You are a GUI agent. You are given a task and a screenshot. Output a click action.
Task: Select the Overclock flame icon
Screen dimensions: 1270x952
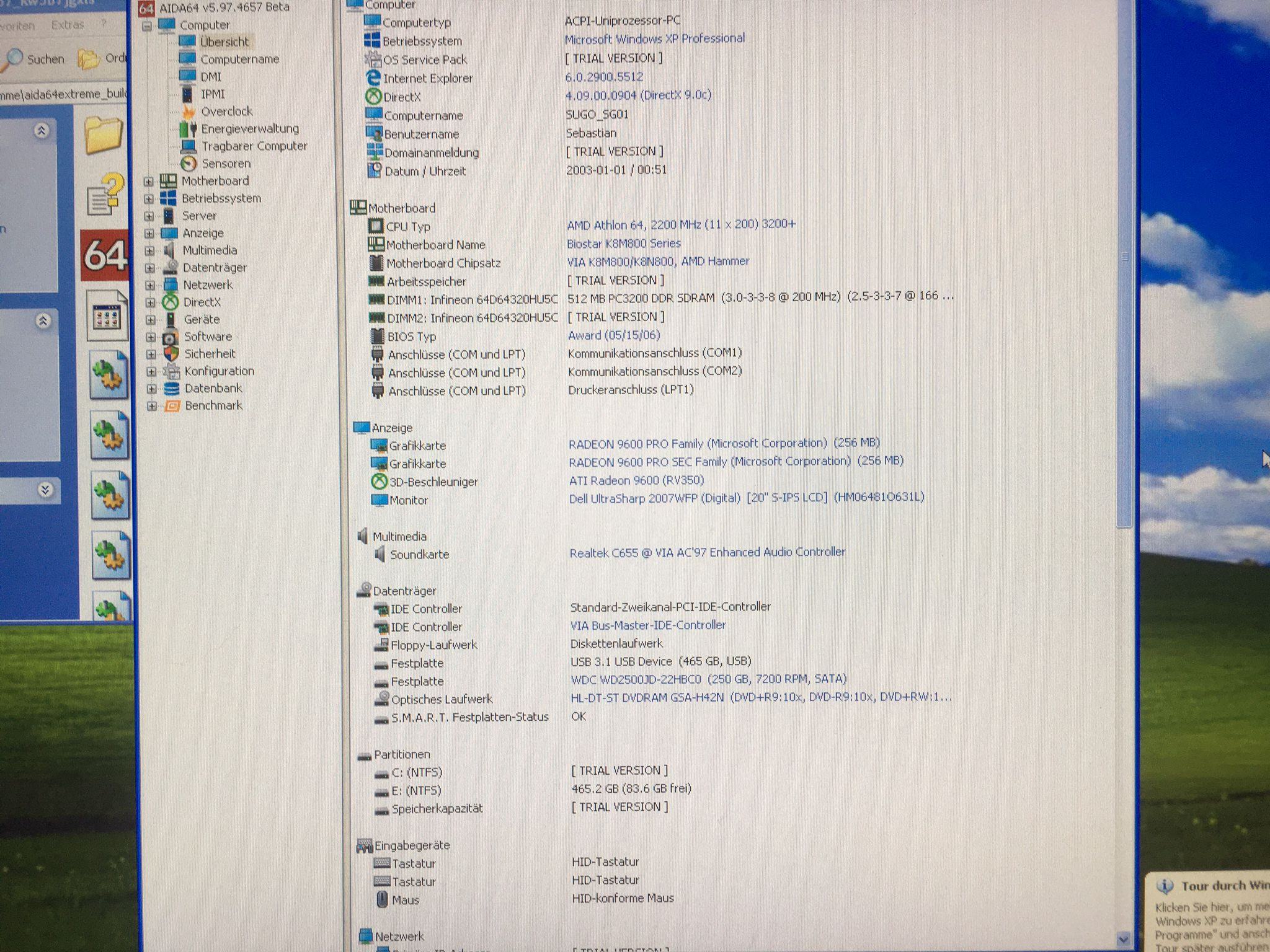click(x=189, y=112)
